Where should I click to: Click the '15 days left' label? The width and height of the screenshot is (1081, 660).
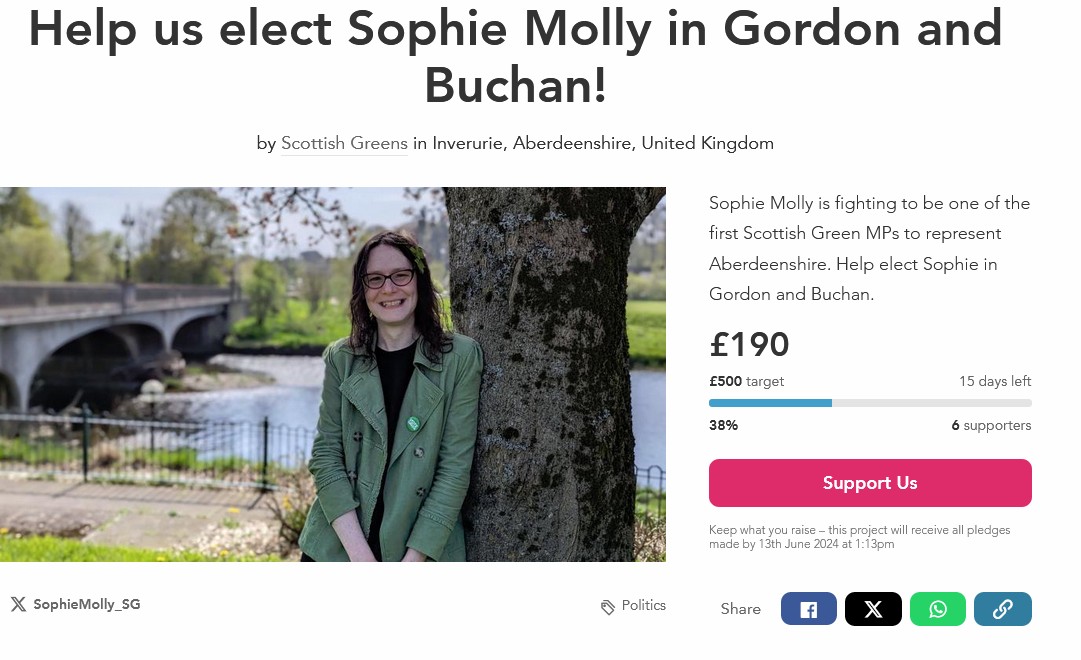994,381
